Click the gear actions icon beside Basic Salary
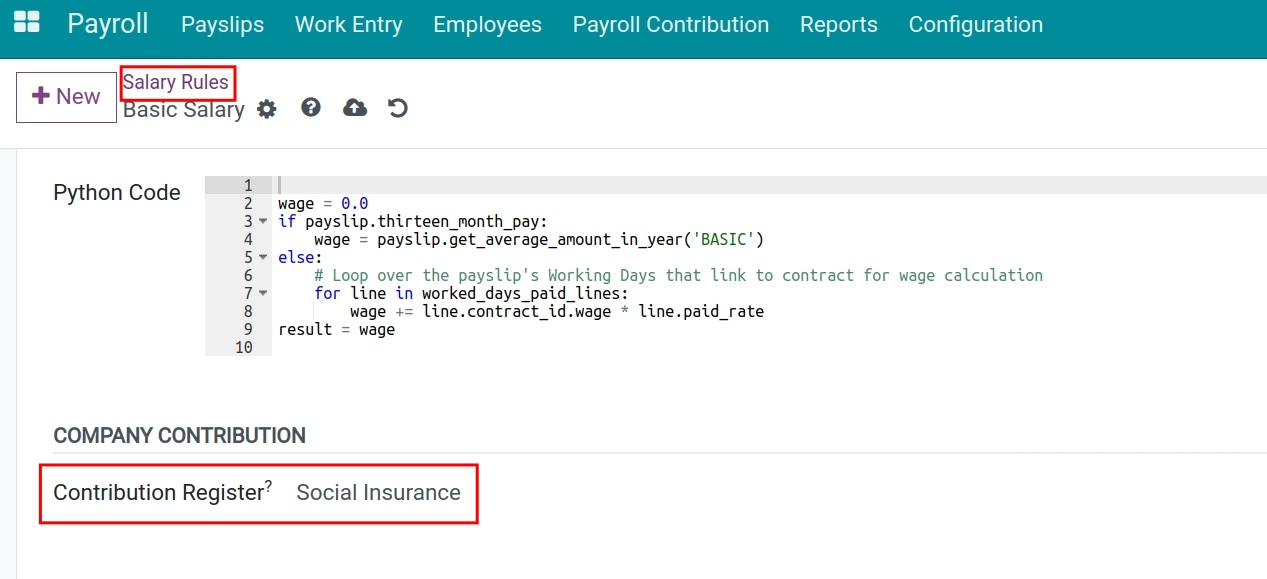The height and width of the screenshot is (579, 1267). (x=266, y=109)
